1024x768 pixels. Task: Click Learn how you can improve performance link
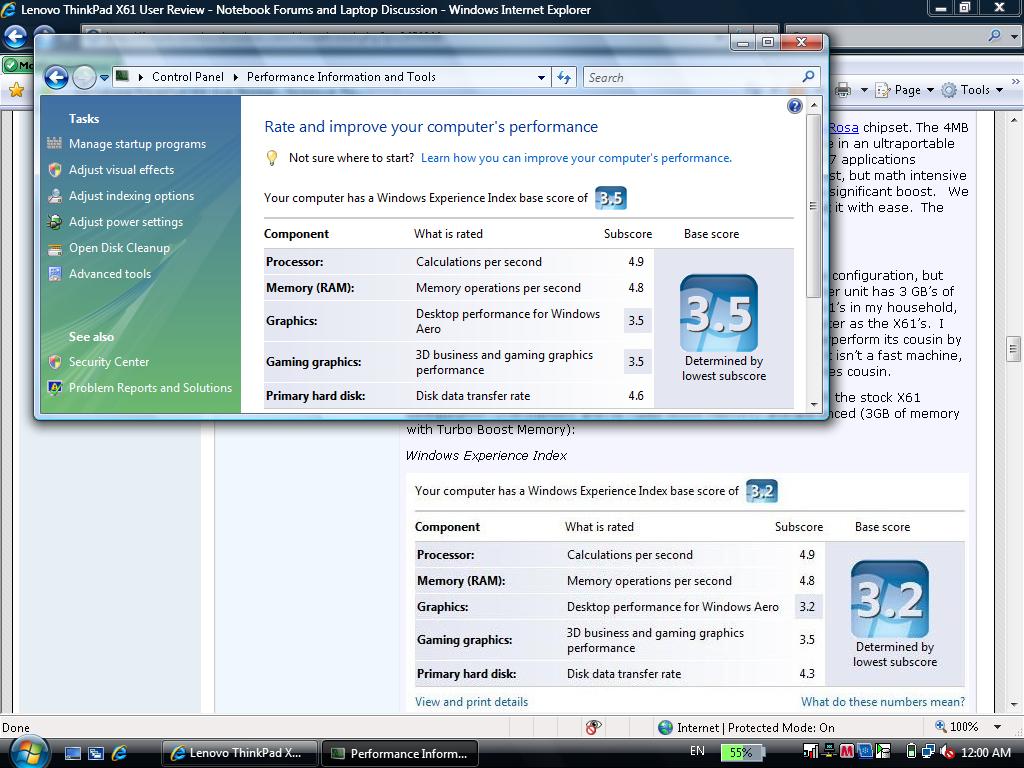[x=576, y=158]
